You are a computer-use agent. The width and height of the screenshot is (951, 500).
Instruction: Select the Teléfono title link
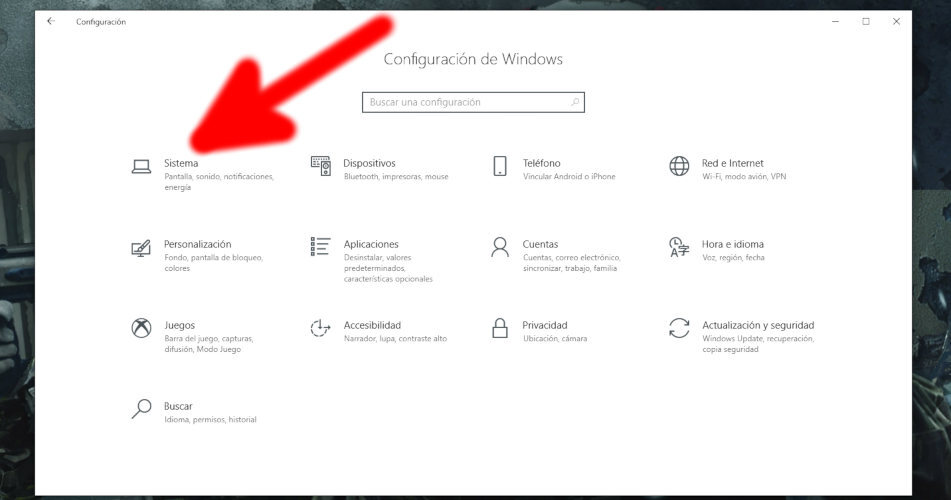(x=542, y=163)
